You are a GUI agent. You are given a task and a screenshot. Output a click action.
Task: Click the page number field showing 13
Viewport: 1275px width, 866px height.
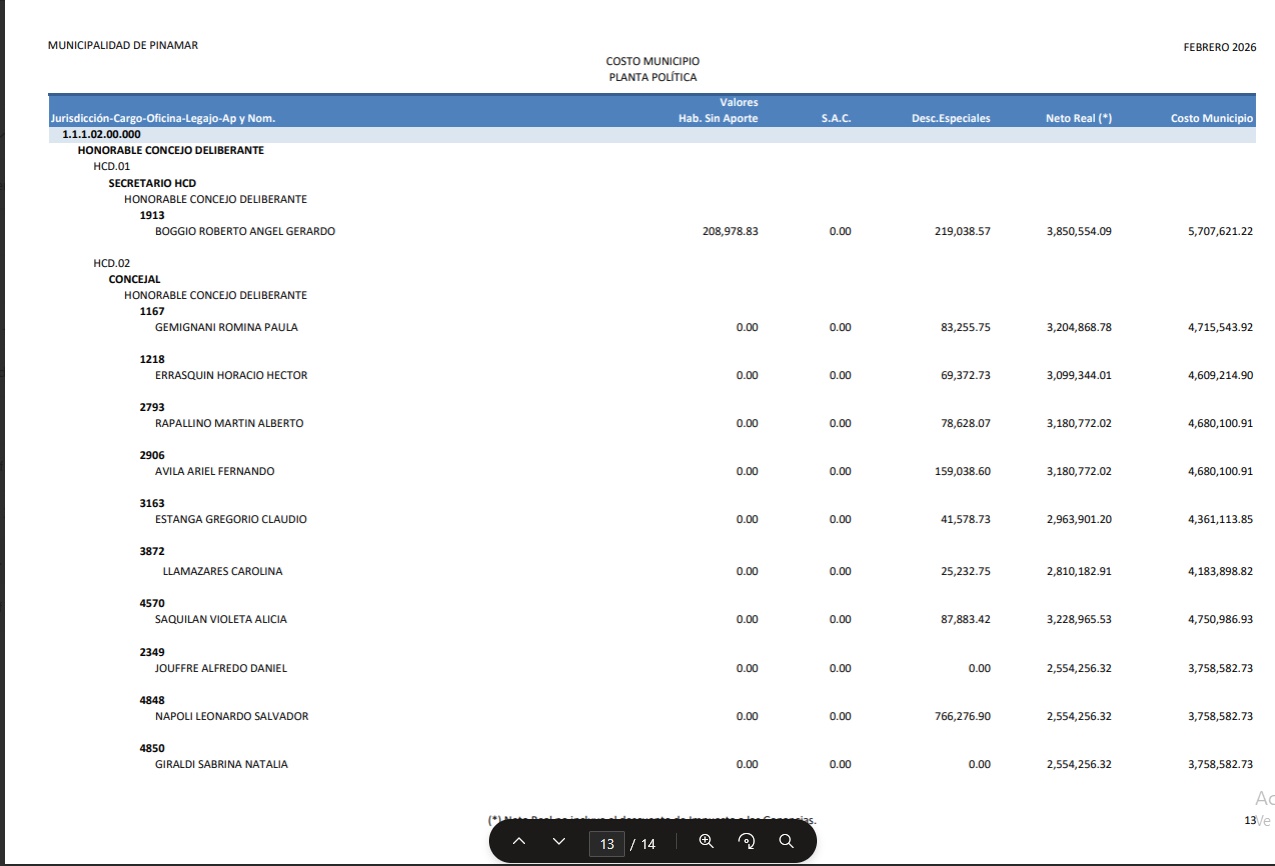(x=607, y=843)
